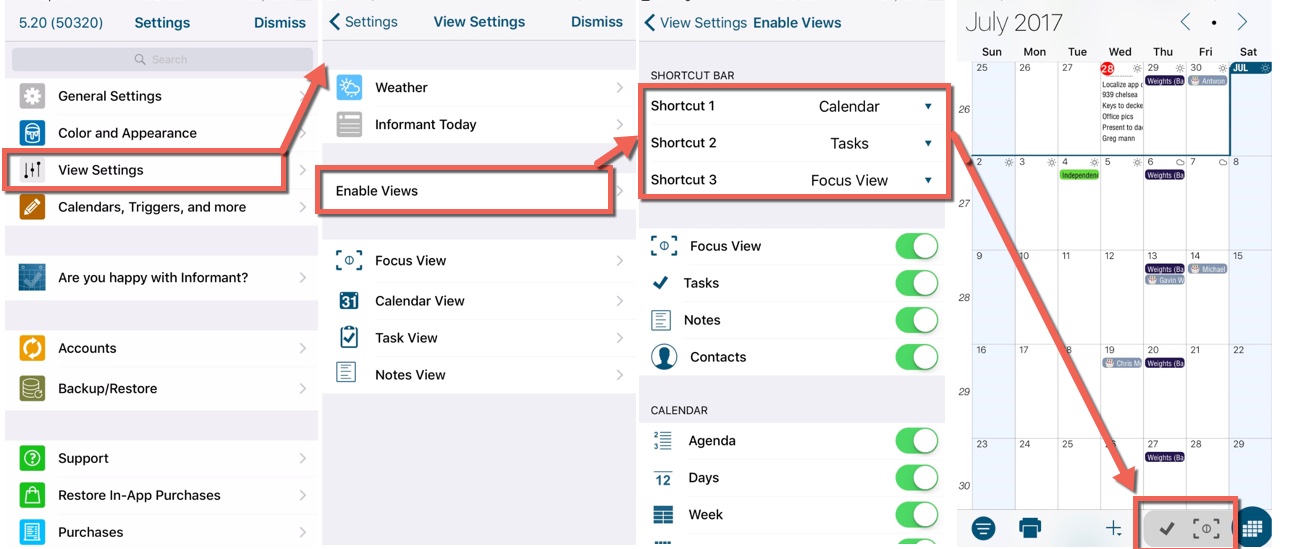
Task: Turn off the Notes view toggle
Action: click(x=916, y=320)
